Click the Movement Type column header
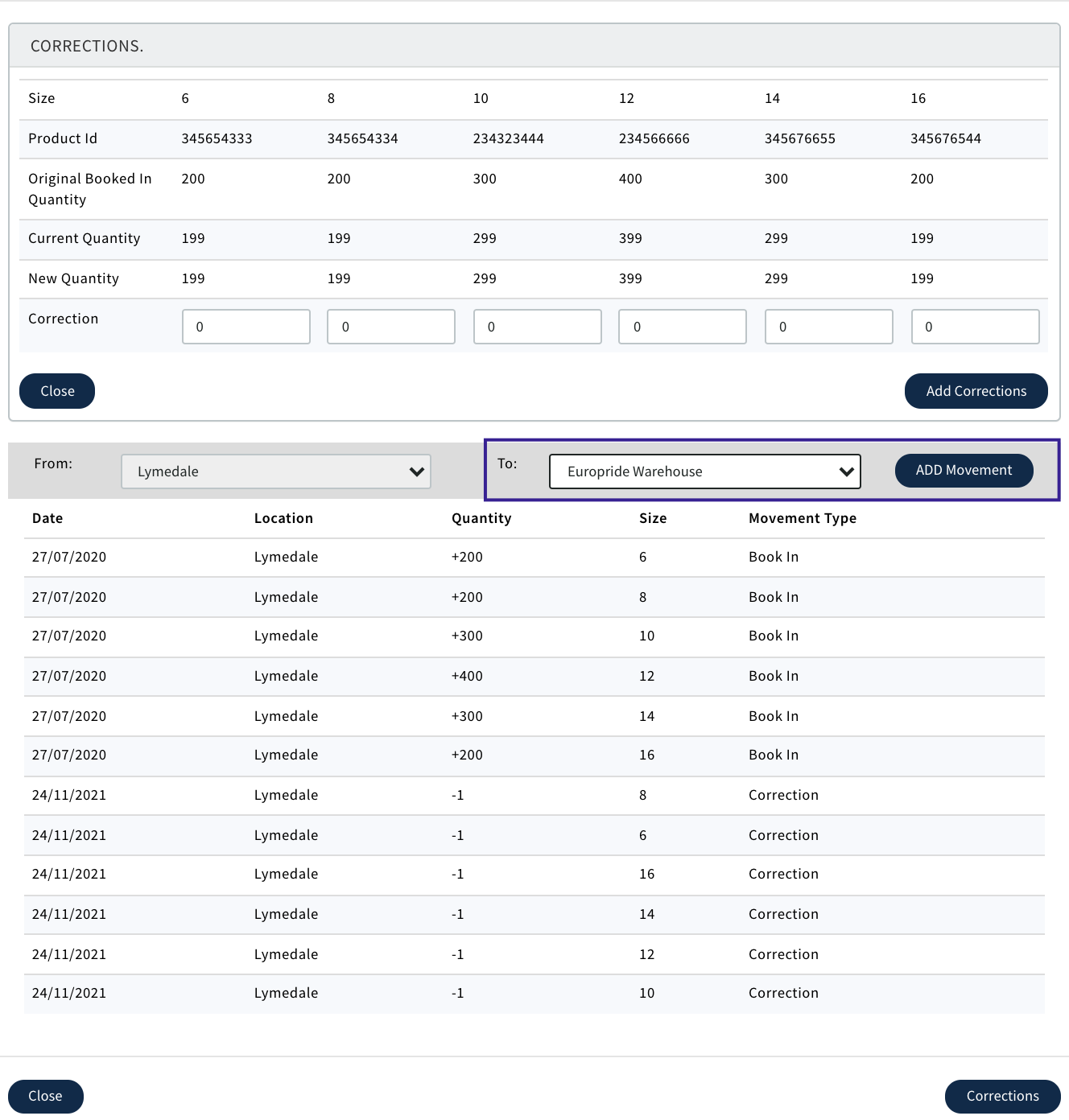The width and height of the screenshot is (1069, 1120). click(803, 518)
